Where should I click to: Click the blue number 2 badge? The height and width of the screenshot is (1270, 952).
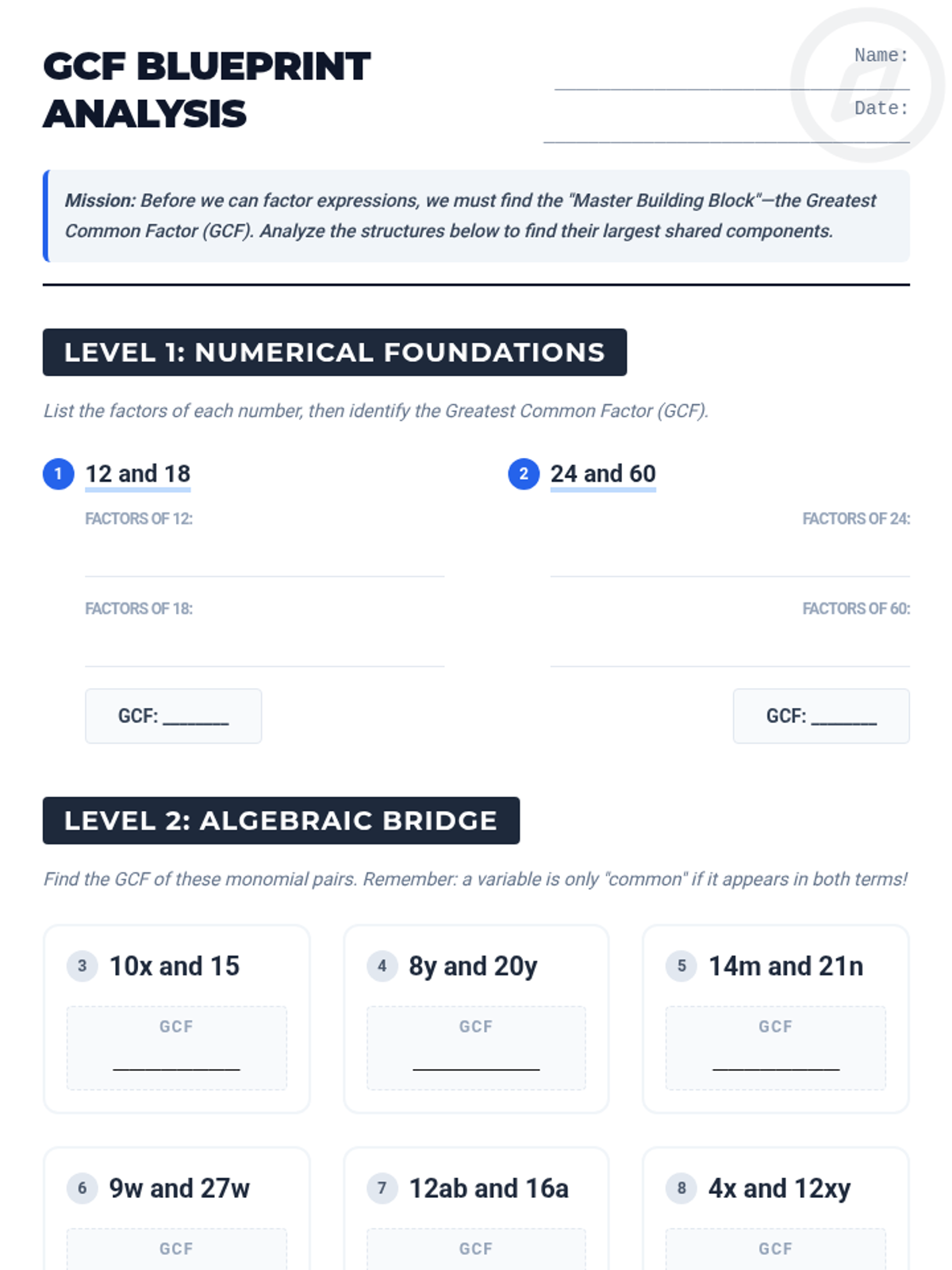pos(524,474)
